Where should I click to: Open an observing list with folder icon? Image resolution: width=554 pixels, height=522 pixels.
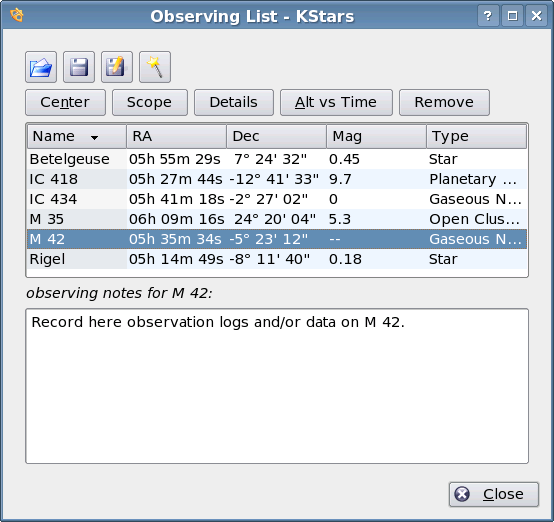click(41, 67)
